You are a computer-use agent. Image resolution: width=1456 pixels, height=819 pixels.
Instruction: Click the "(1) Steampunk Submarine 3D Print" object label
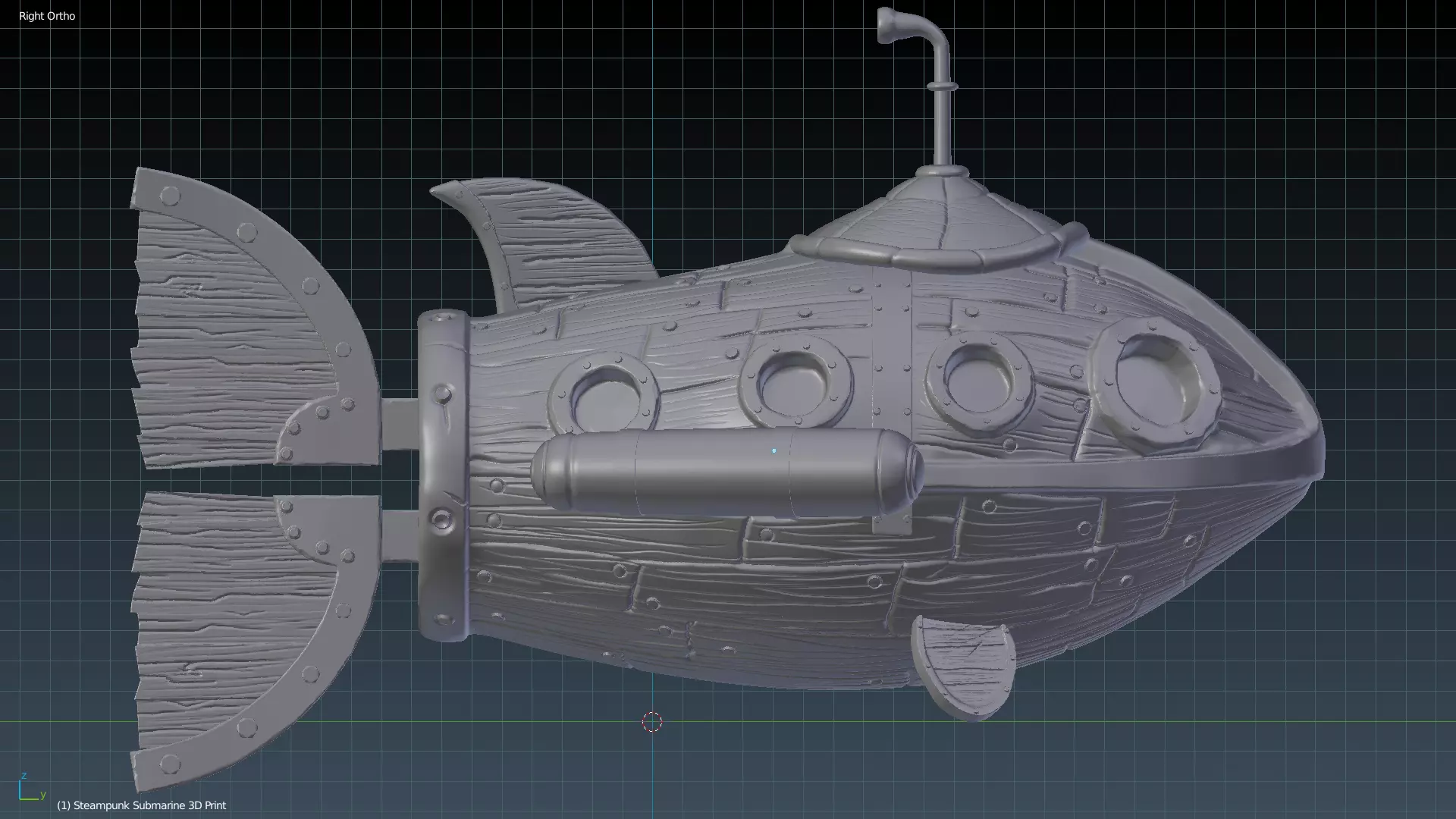point(142,805)
